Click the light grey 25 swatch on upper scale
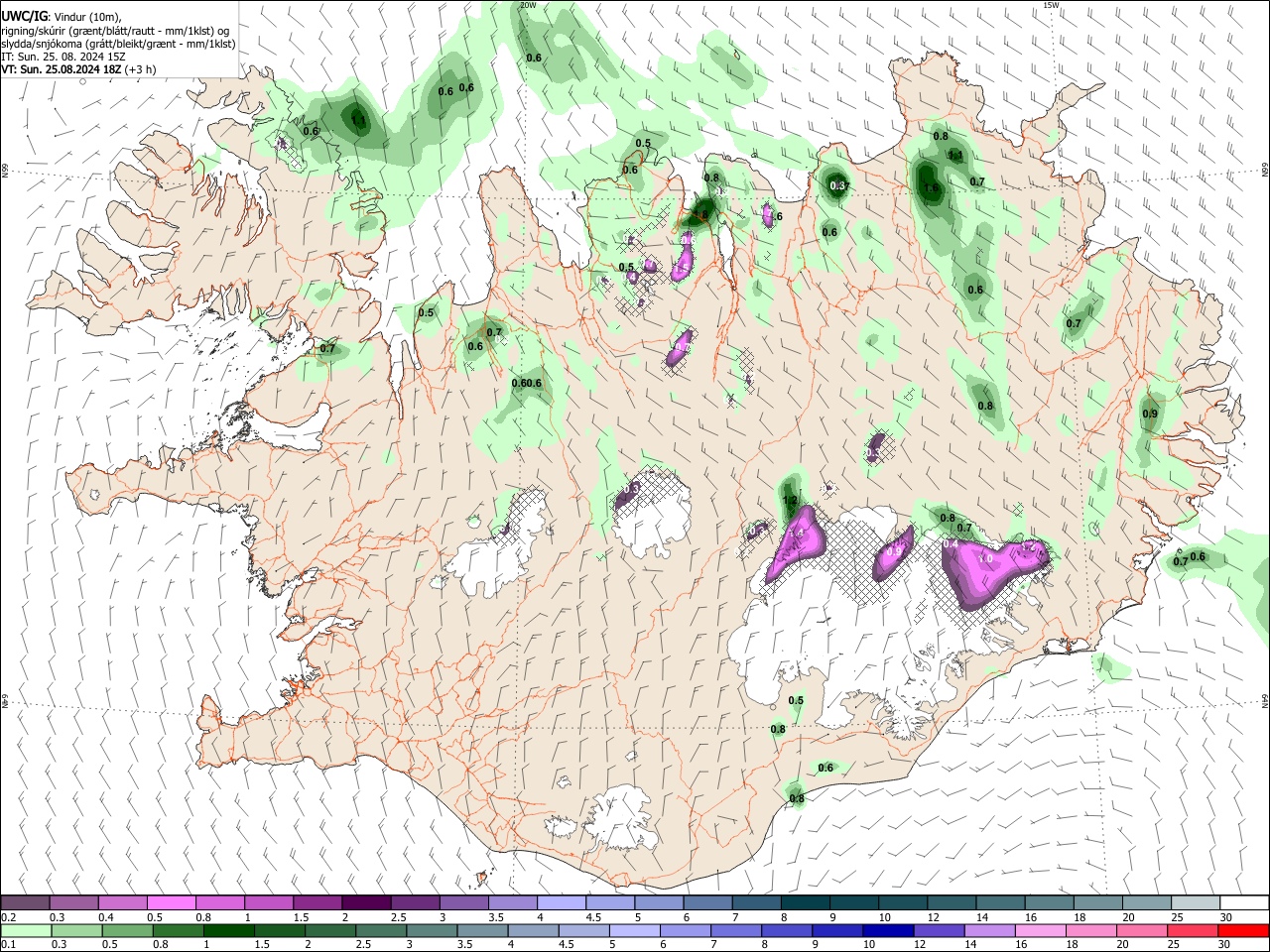The image size is (1270, 952). coord(1196,902)
